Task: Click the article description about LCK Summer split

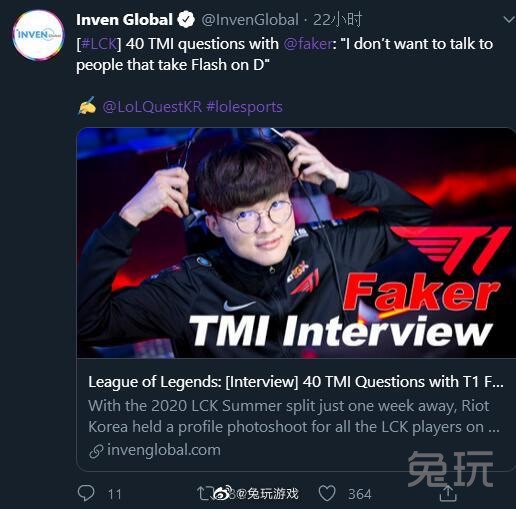Action: pyautogui.click(x=294, y=417)
